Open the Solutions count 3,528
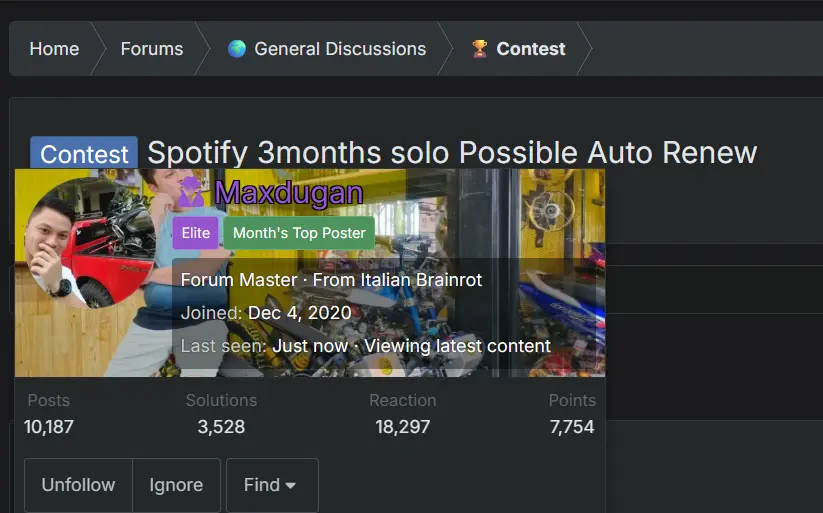The image size is (823, 513). click(221, 427)
